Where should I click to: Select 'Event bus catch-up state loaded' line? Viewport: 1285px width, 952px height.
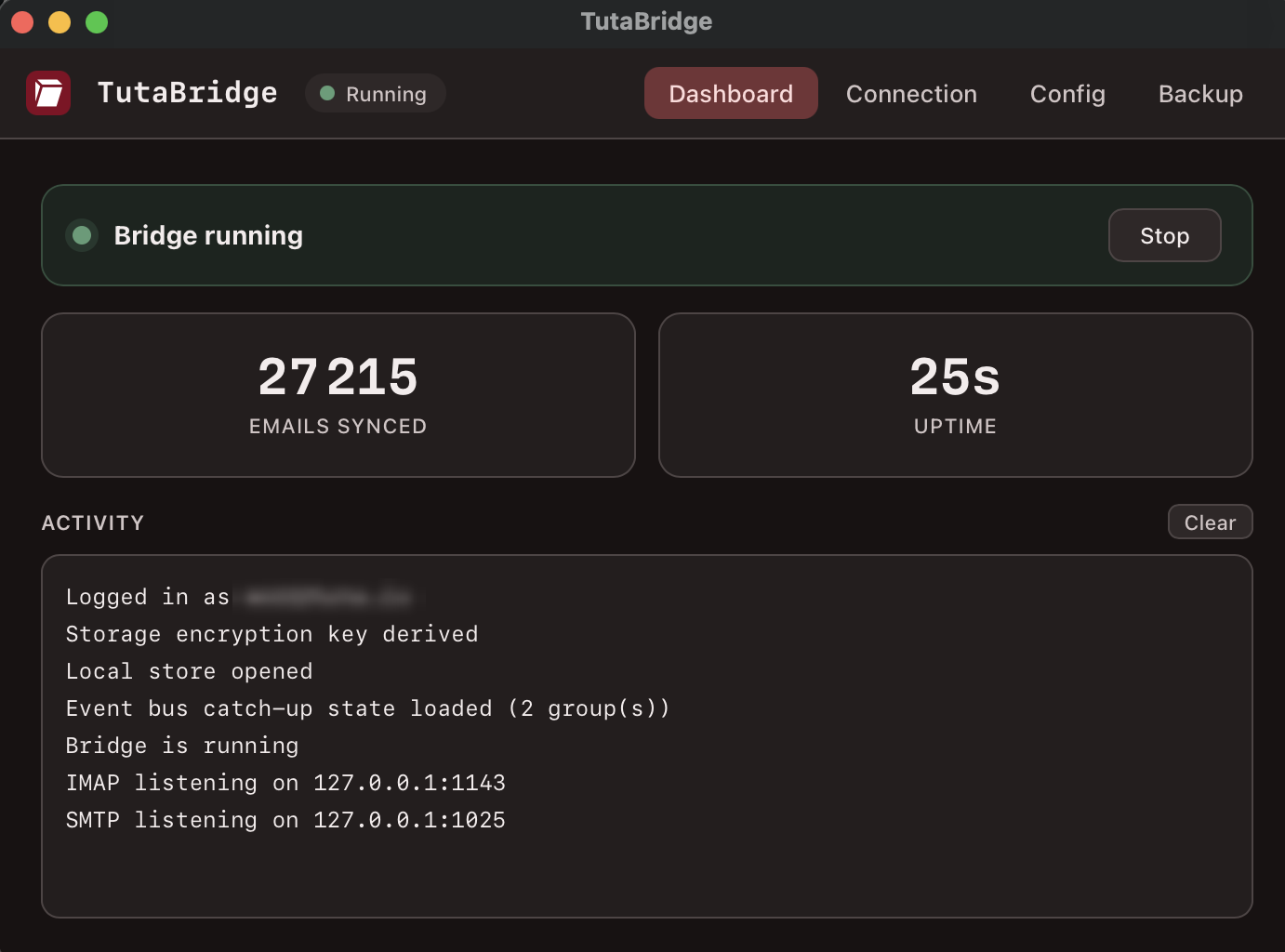pos(367,708)
